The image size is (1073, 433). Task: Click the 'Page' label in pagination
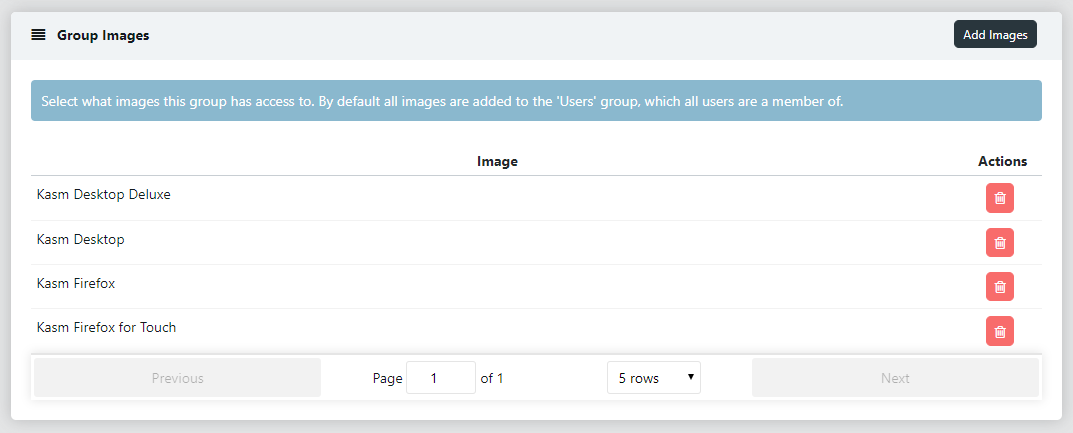(387, 378)
